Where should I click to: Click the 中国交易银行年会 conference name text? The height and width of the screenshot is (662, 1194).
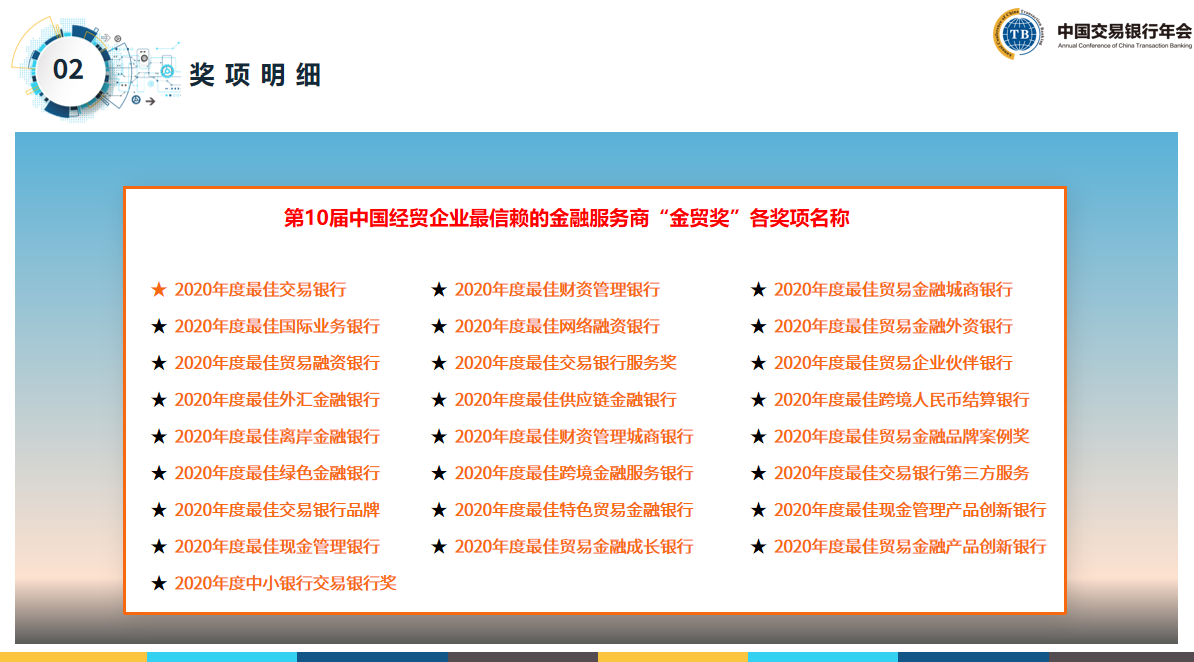point(1124,29)
